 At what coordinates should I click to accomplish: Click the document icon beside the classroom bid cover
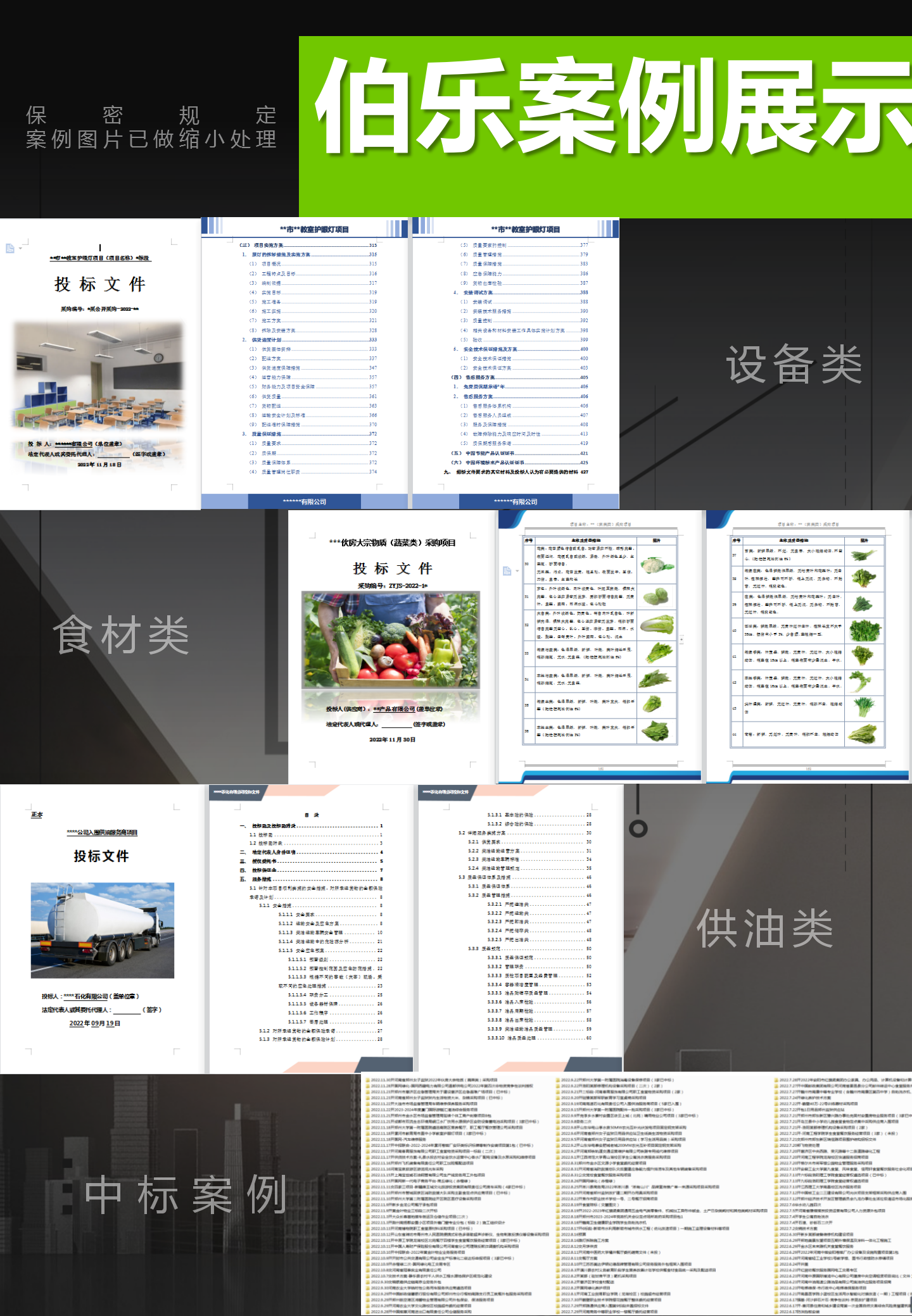point(9,248)
